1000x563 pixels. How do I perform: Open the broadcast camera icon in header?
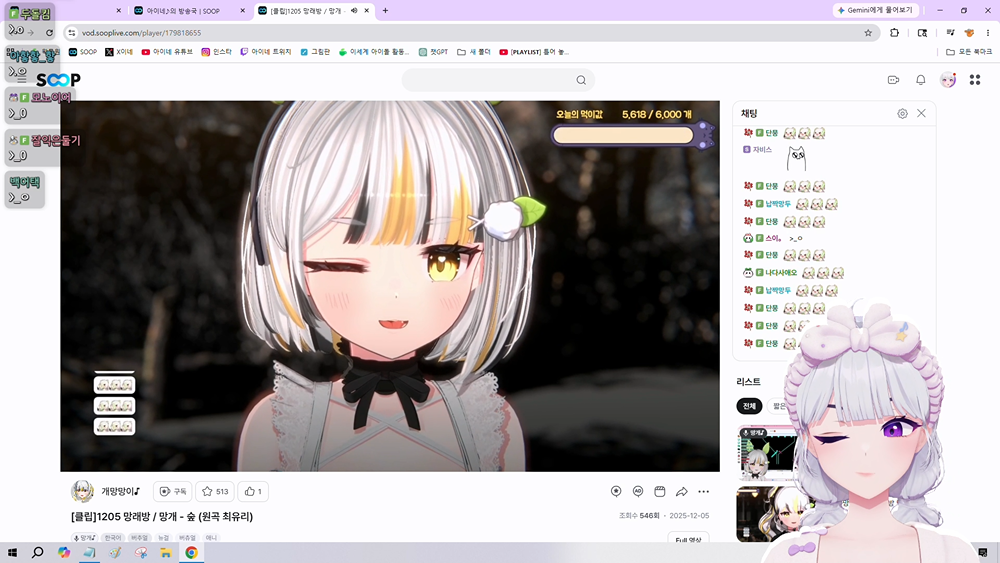893,80
